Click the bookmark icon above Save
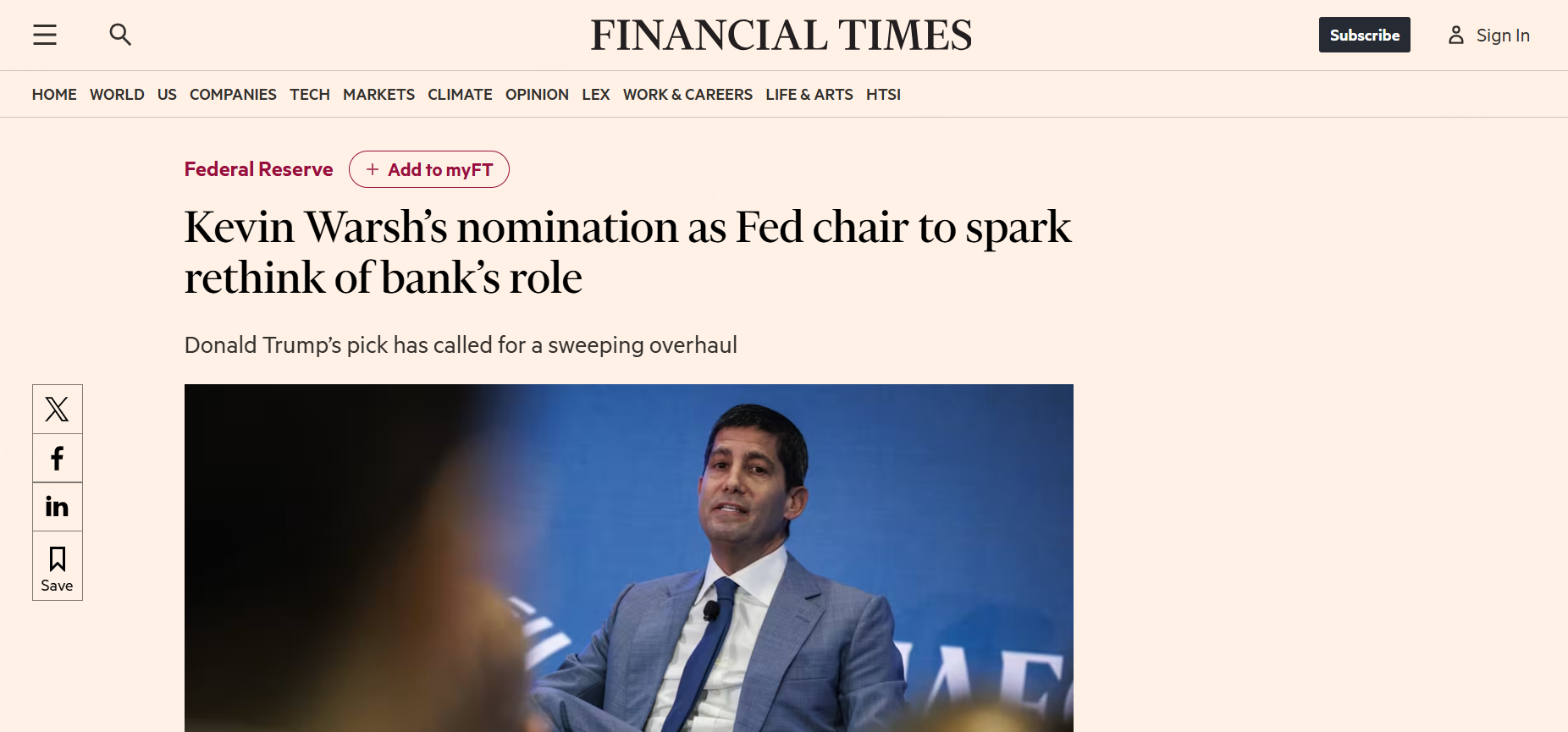Screen dimensions: 1568x732 (x=57, y=558)
